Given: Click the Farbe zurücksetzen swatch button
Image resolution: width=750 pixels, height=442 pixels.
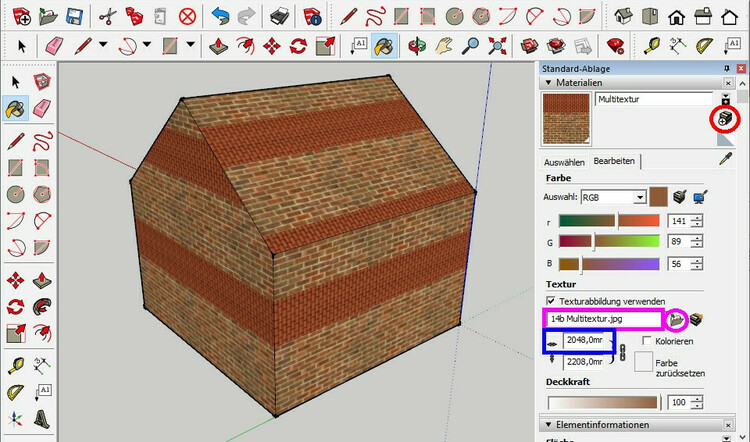Looking at the screenshot, I should (643, 361).
